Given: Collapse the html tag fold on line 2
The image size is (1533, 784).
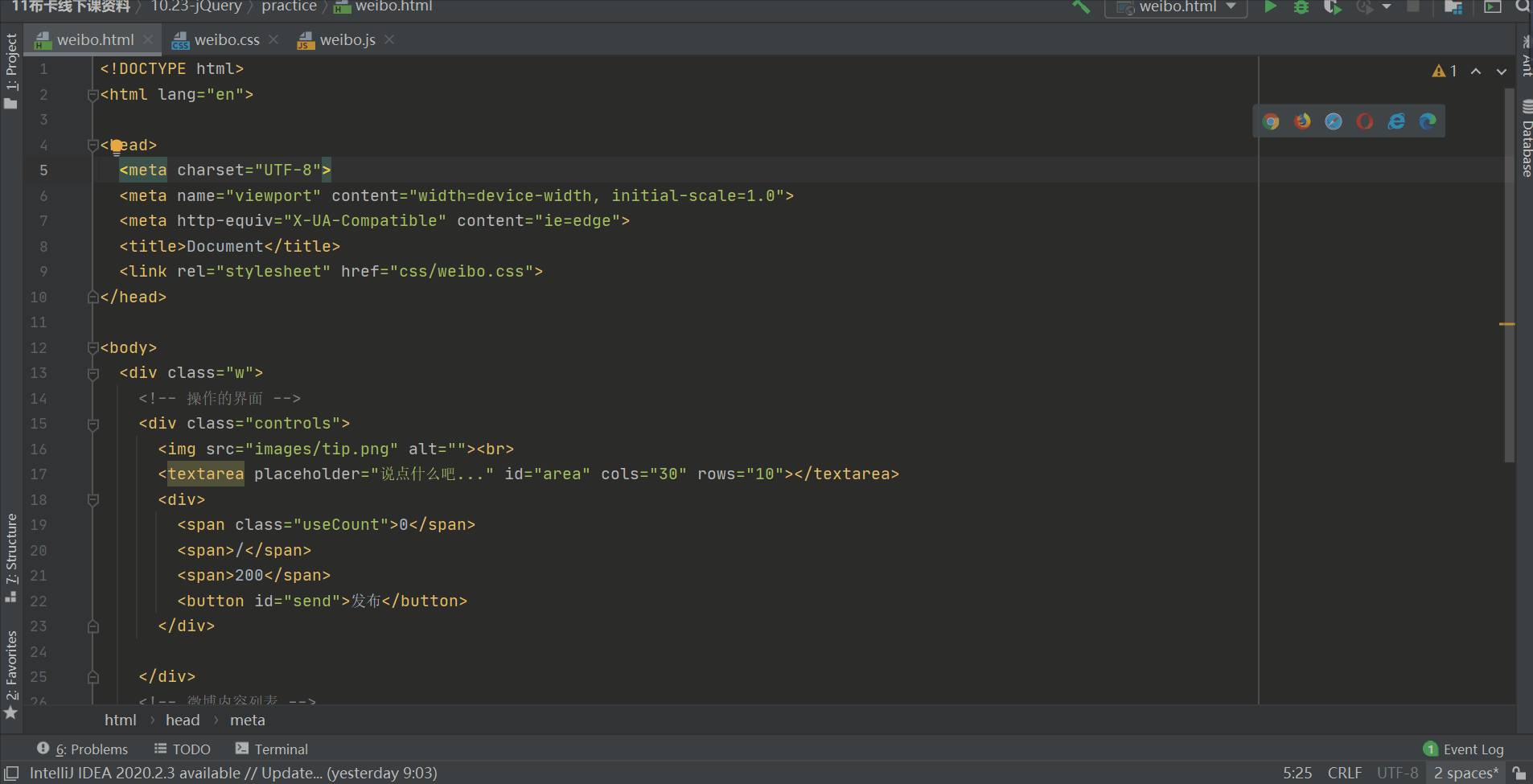Looking at the screenshot, I should 92,95.
